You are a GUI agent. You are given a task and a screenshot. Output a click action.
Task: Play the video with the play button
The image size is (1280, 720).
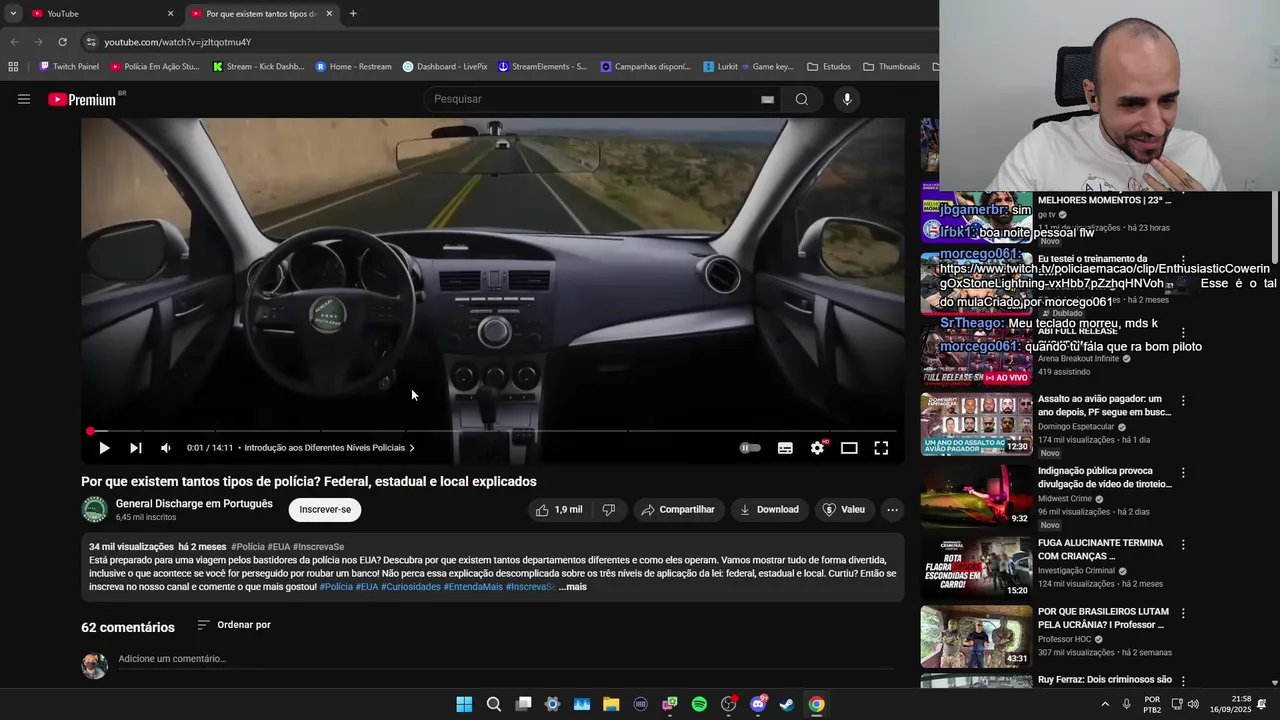(x=104, y=448)
